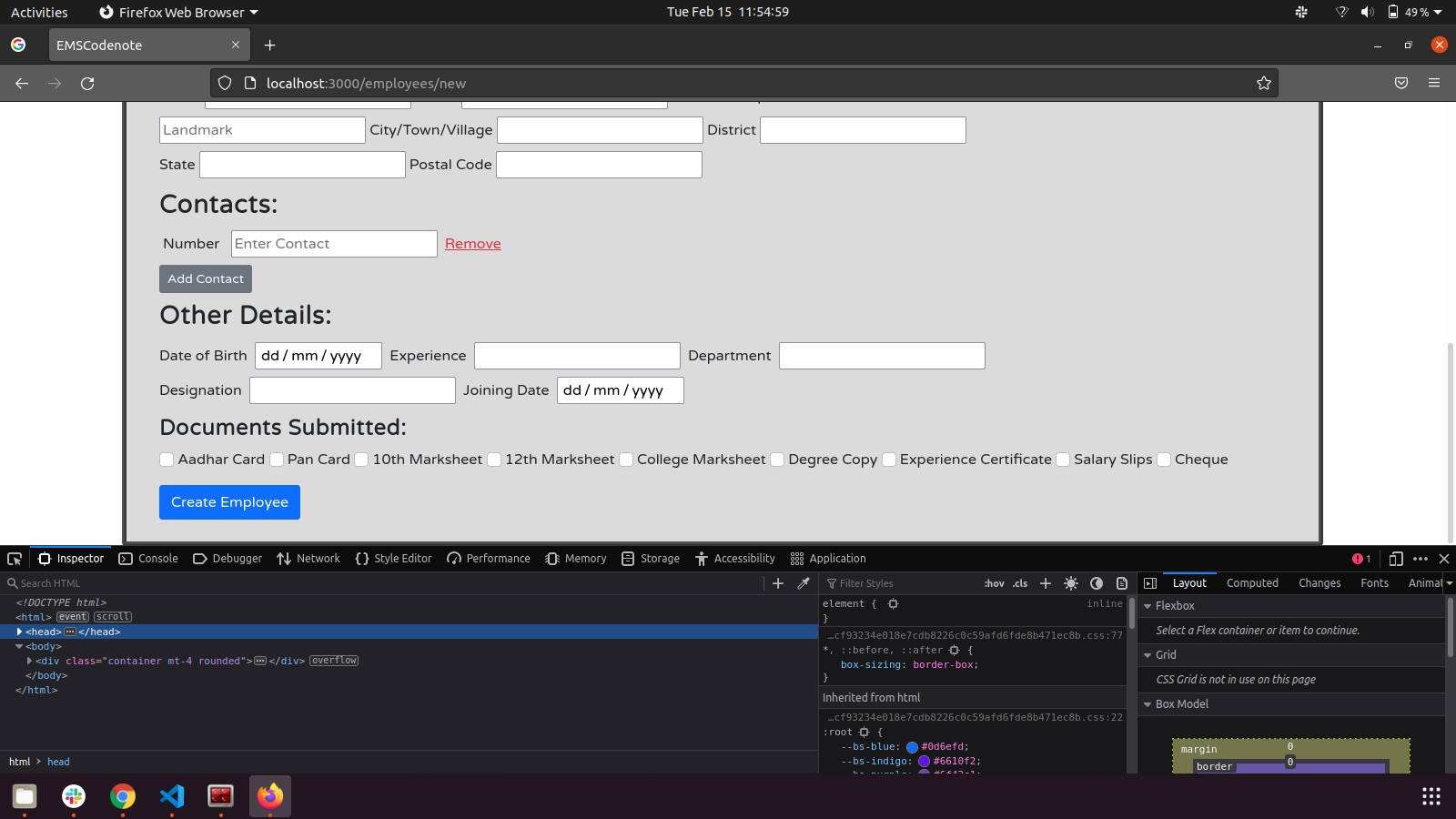Check the Pan Card checkbox

tap(277, 460)
